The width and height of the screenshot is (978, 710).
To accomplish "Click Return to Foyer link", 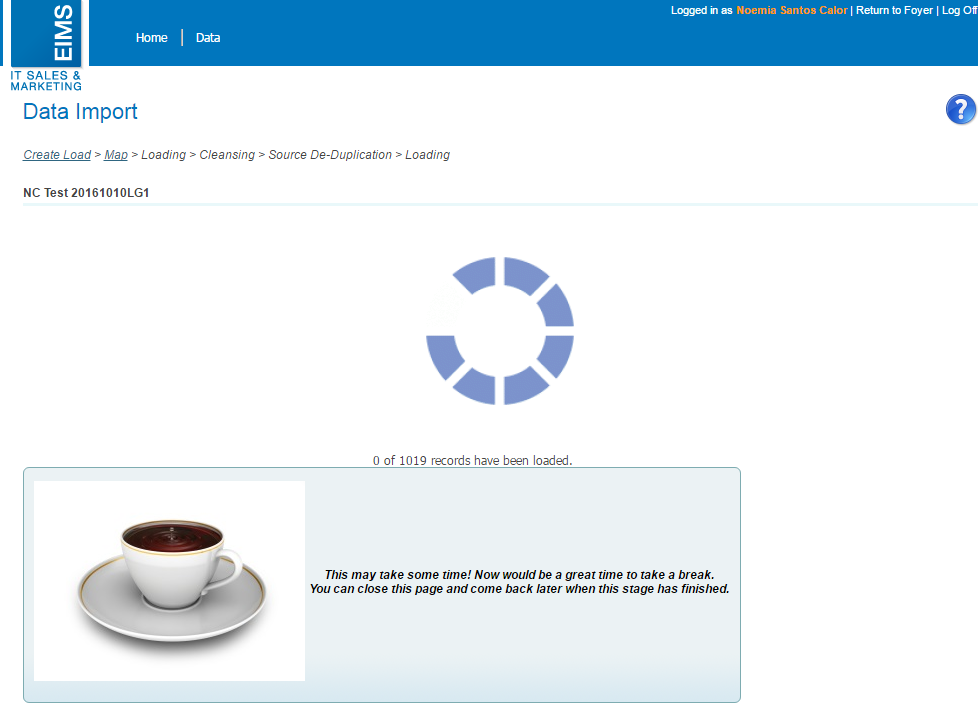I will (x=894, y=11).
